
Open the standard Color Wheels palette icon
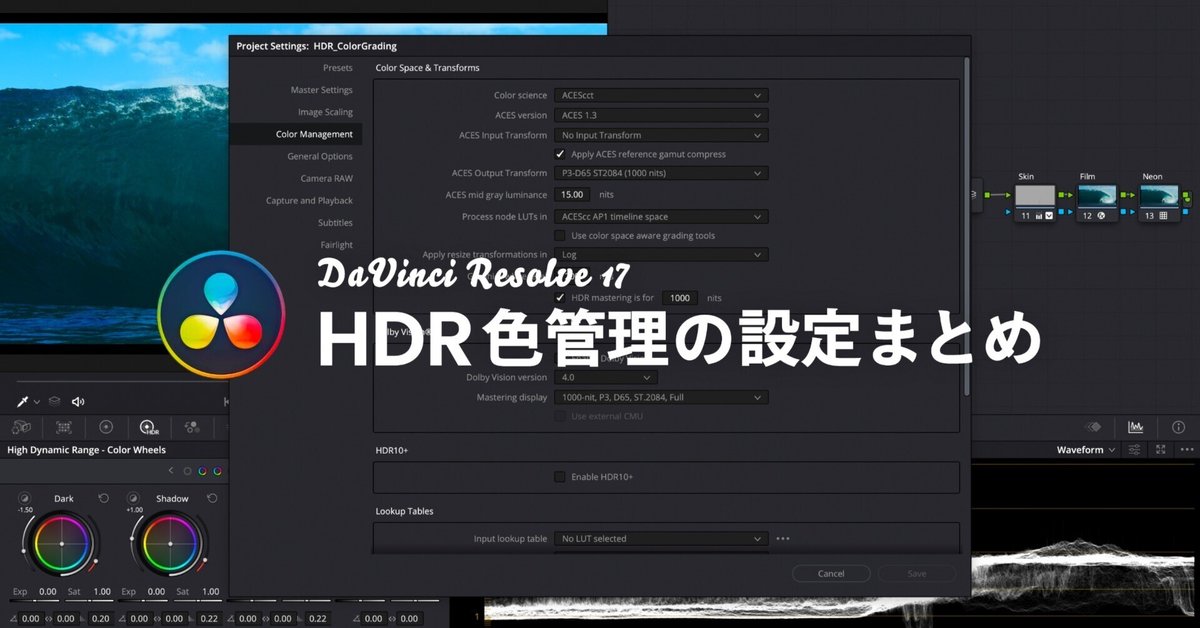pyautogui.click(x=106, y=427)
